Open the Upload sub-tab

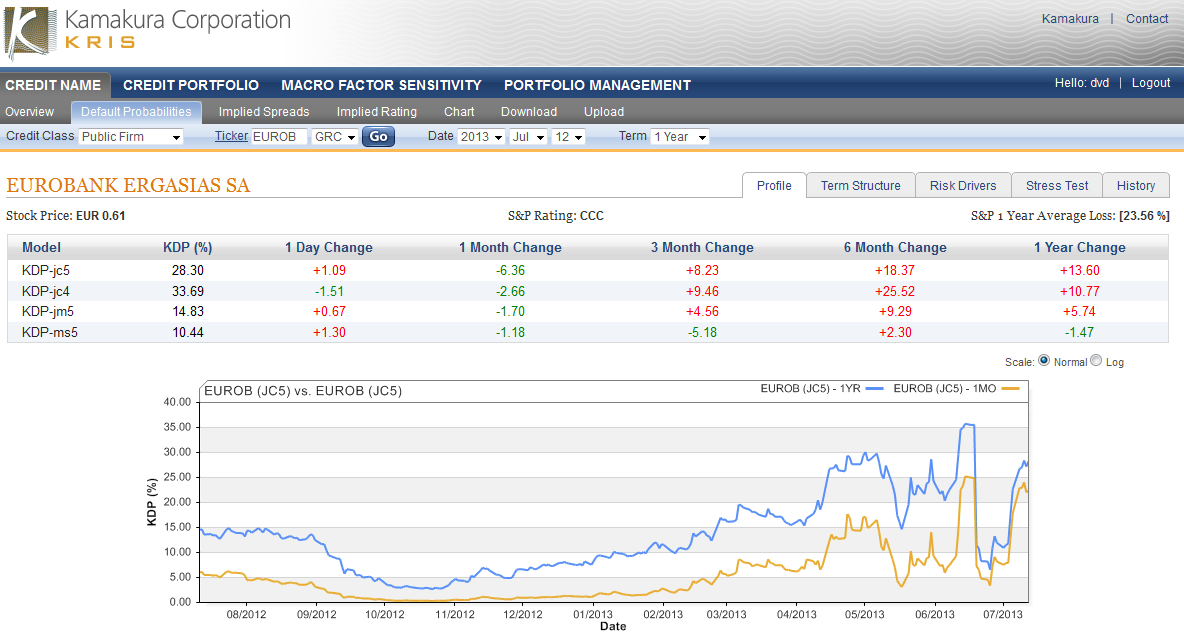coord(604,112)
